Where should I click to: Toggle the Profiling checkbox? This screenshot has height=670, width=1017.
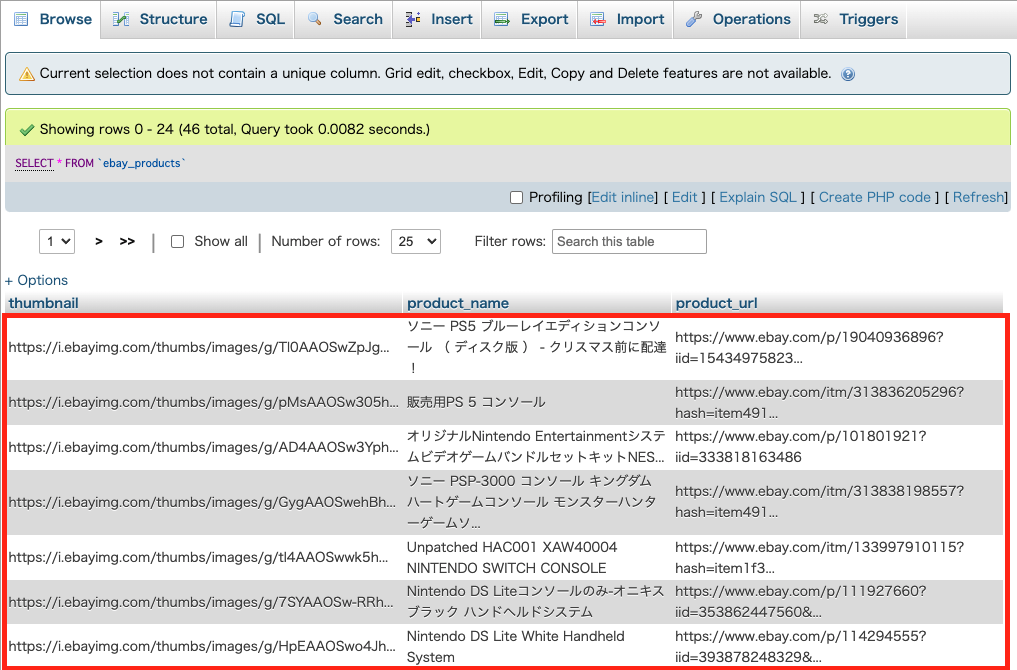tap(516, 197)
